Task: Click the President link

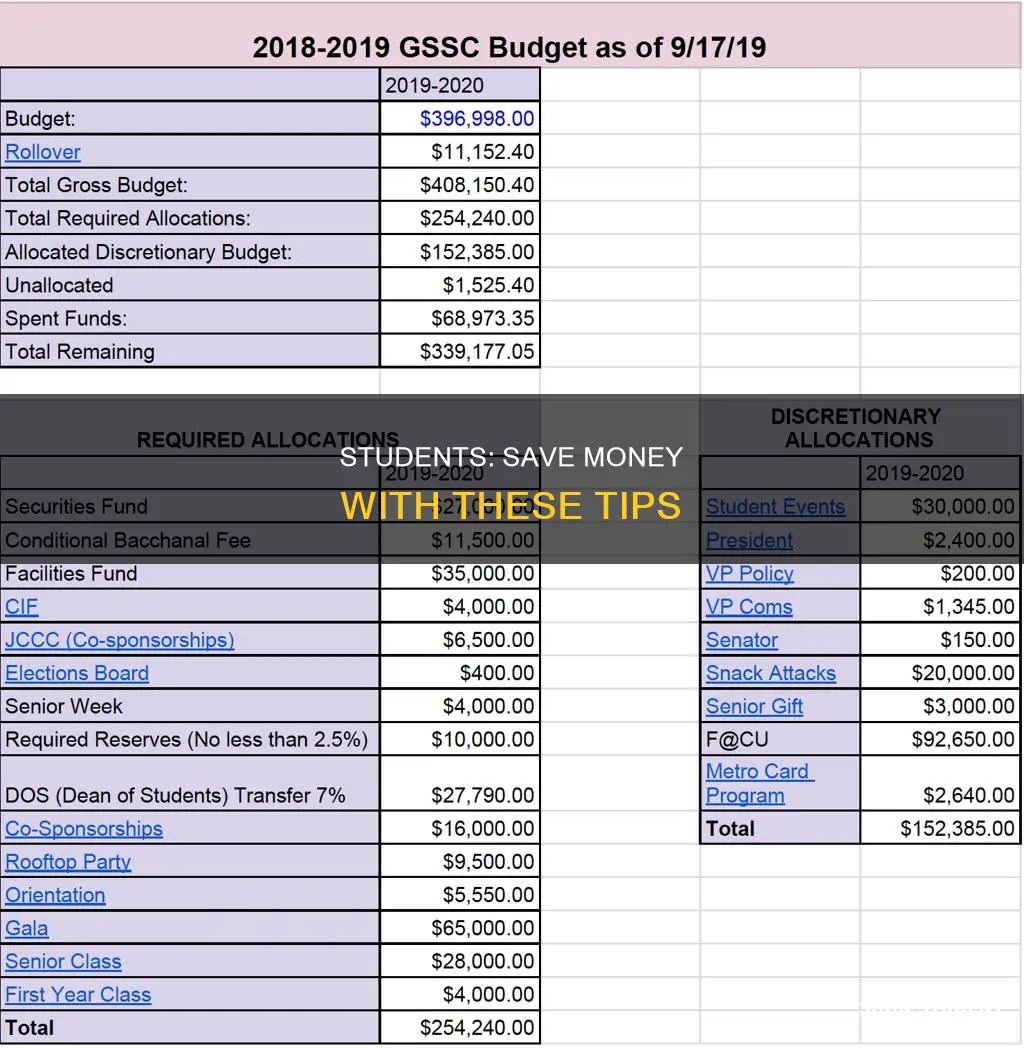Action: coord(749,540)
